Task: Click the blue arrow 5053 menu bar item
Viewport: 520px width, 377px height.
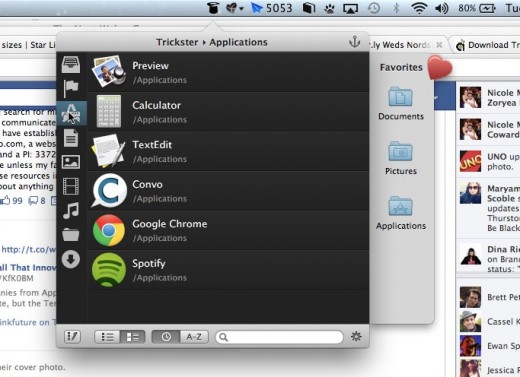Action: 271,8
